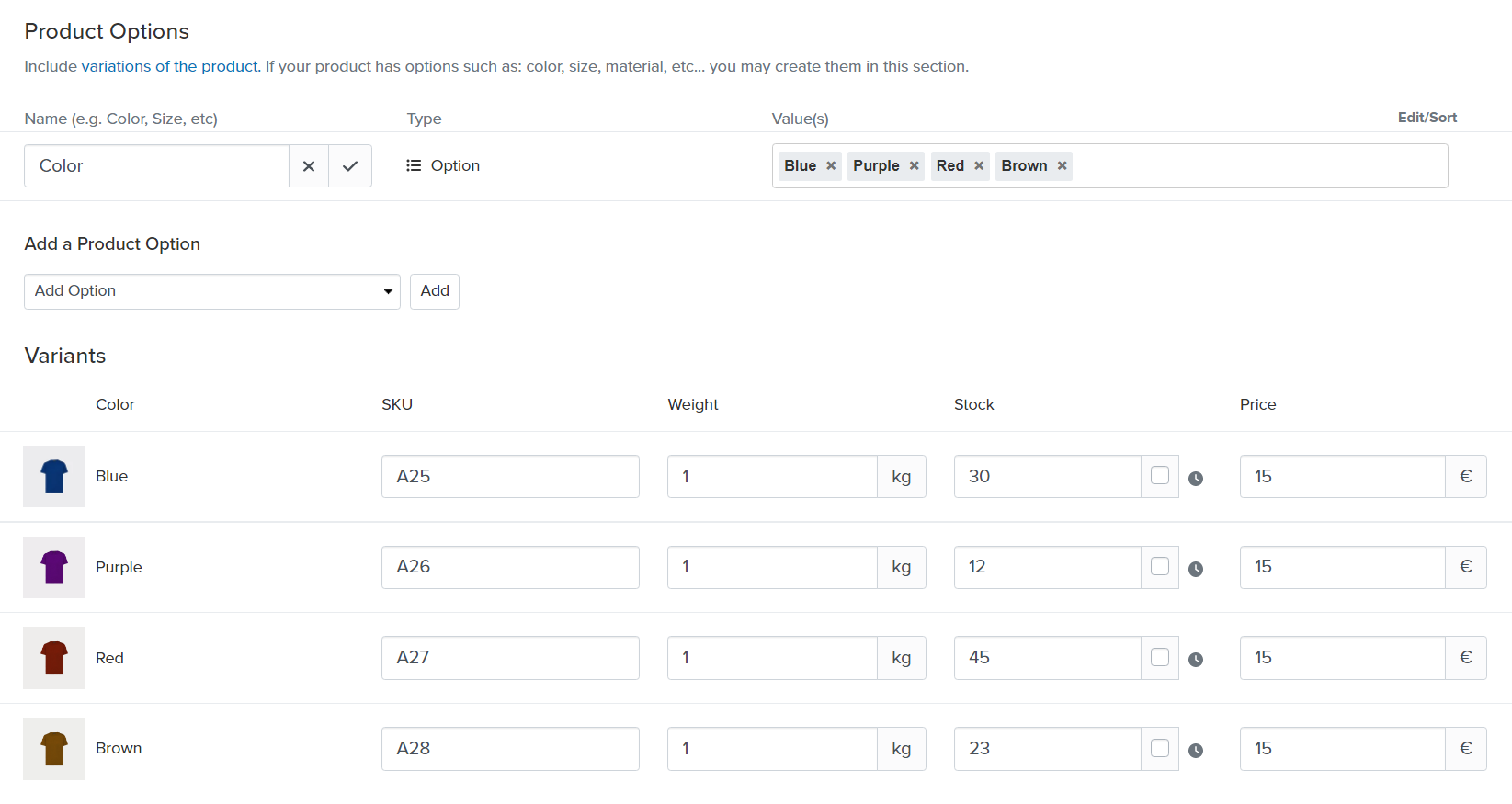Click the clock icon in Blue stock row
1512x804 pixels.
click(1196, 479)
